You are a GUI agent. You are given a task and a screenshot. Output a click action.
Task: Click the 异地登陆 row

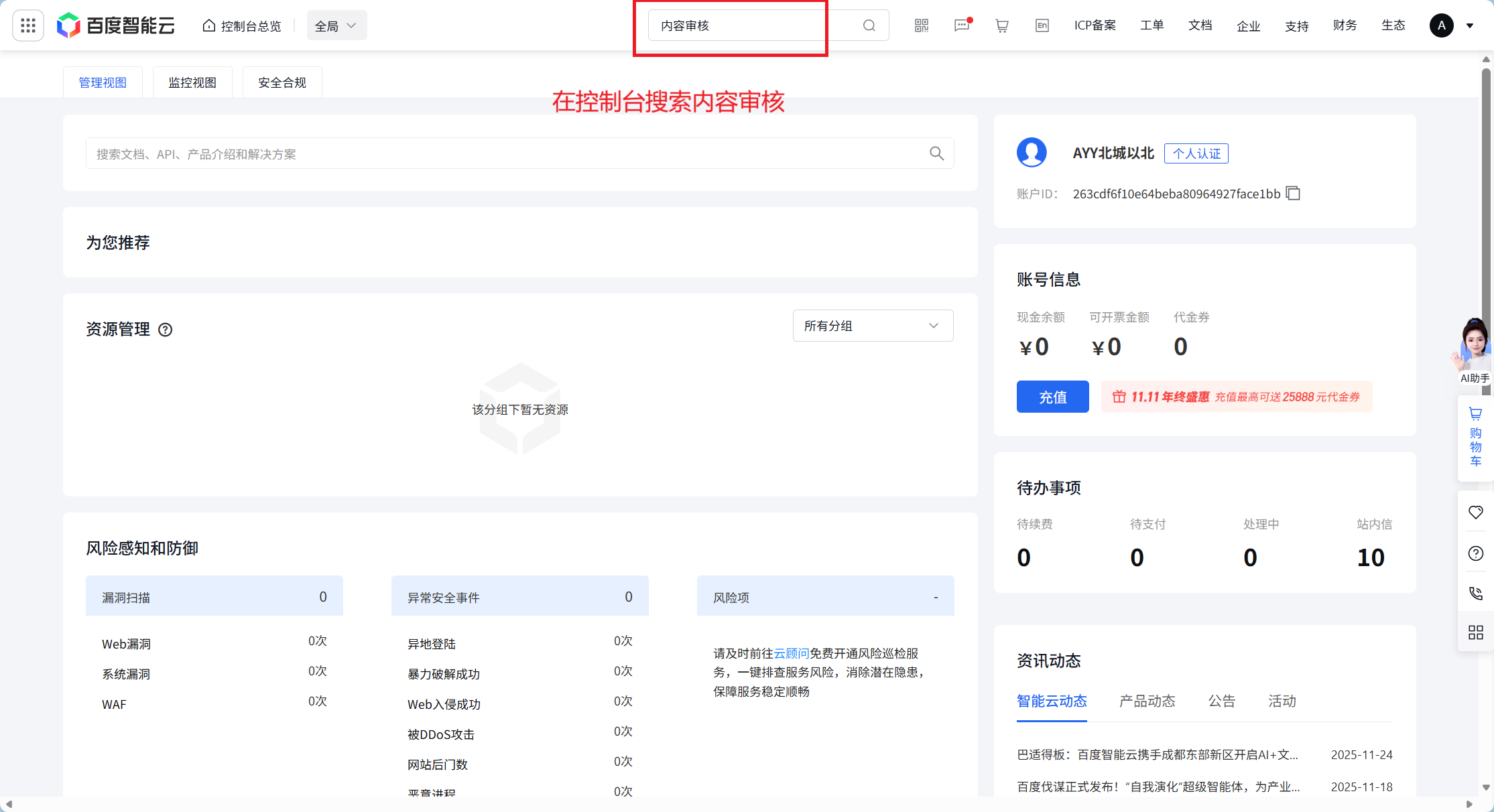(520, 643)
